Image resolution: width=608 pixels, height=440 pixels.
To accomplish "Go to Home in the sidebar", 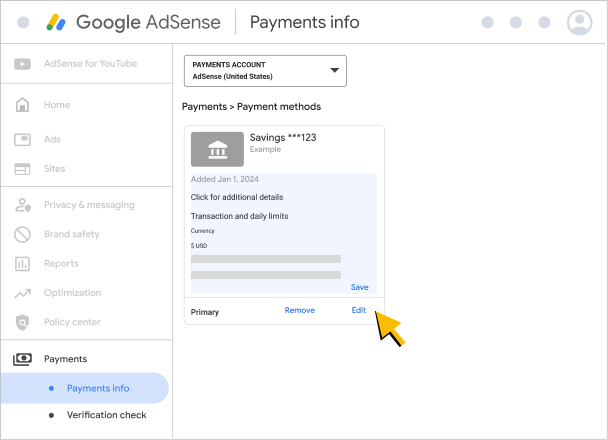I will pyautogui.click(x=57, y=105).
